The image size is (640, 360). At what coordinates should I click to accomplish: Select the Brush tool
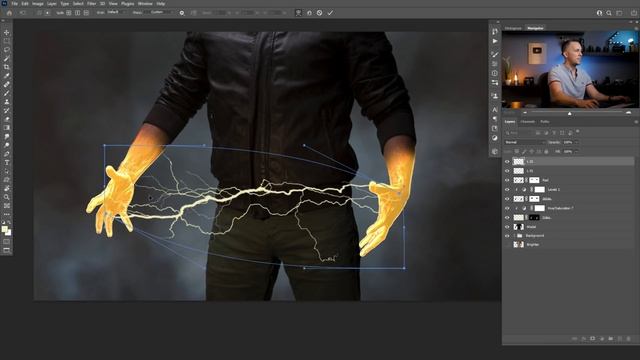click(x=7, y=93)
